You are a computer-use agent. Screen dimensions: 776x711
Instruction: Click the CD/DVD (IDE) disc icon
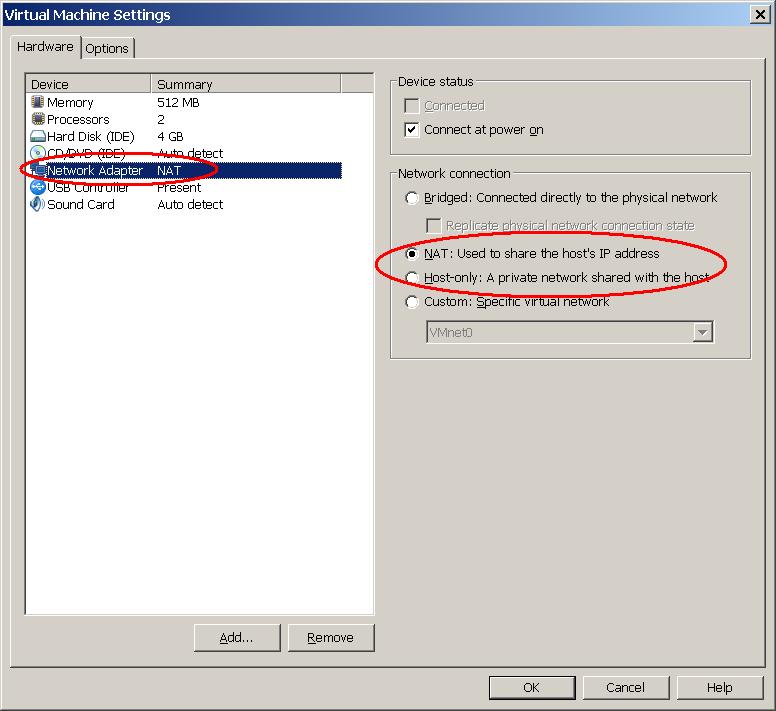[38, 153]
